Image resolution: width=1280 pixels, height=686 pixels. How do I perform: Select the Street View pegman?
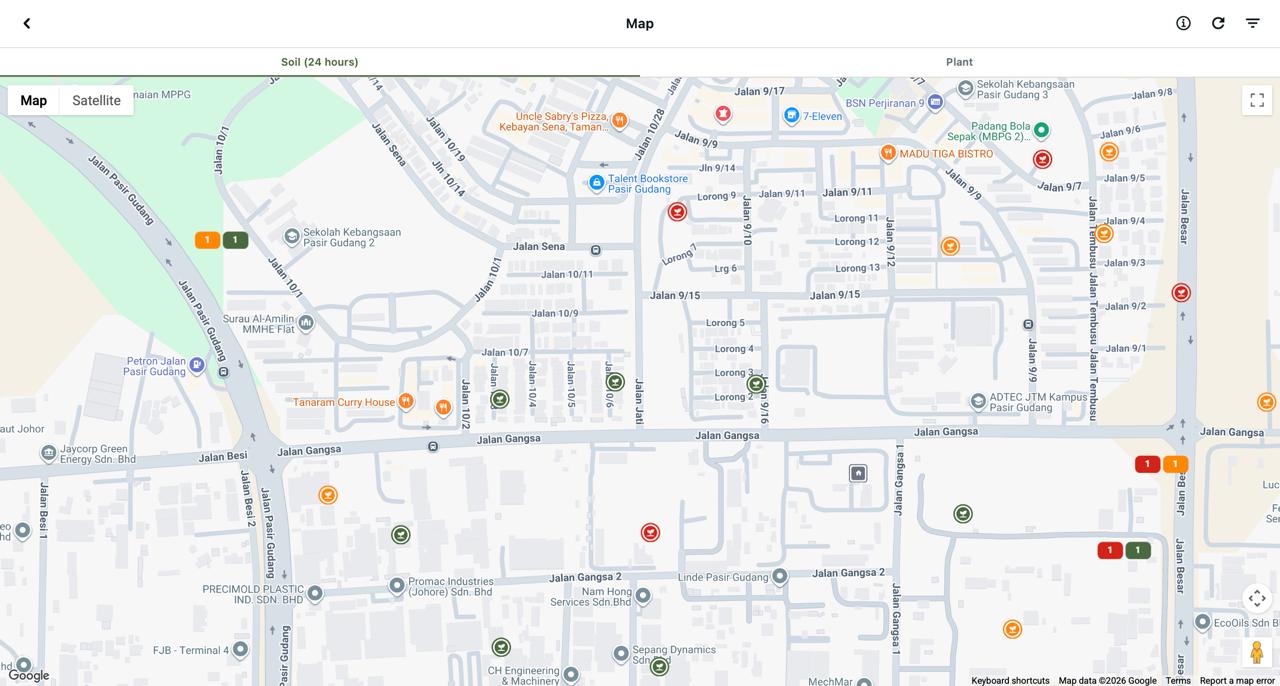point(1257,652)
